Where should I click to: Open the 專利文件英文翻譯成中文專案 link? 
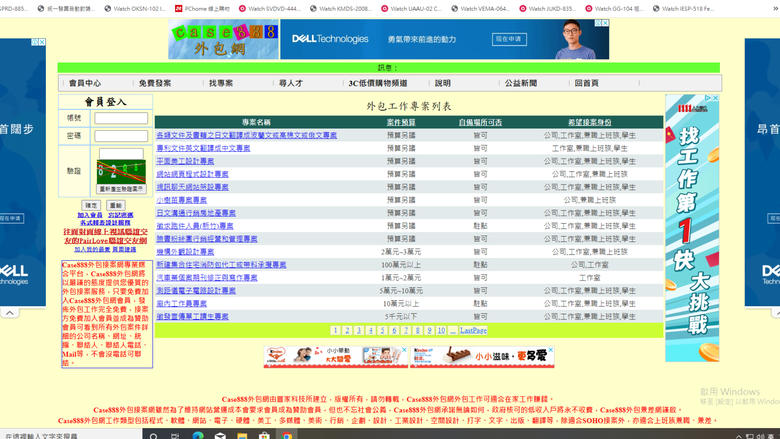tap(203, 148)
